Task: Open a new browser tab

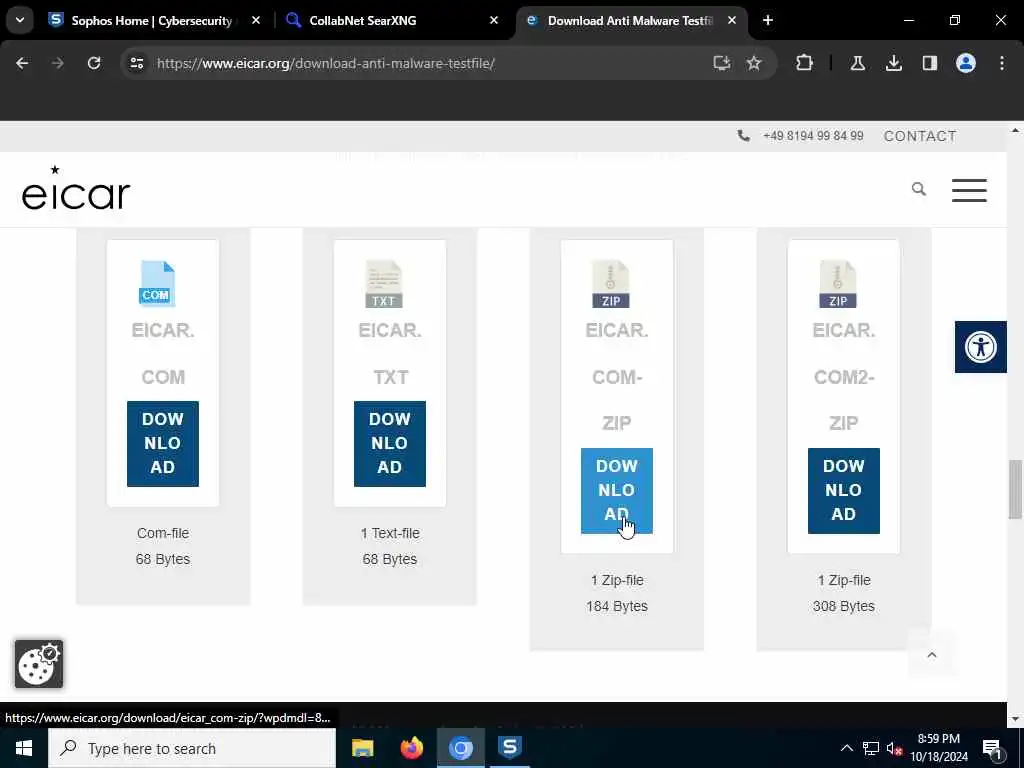Action: 768,21
